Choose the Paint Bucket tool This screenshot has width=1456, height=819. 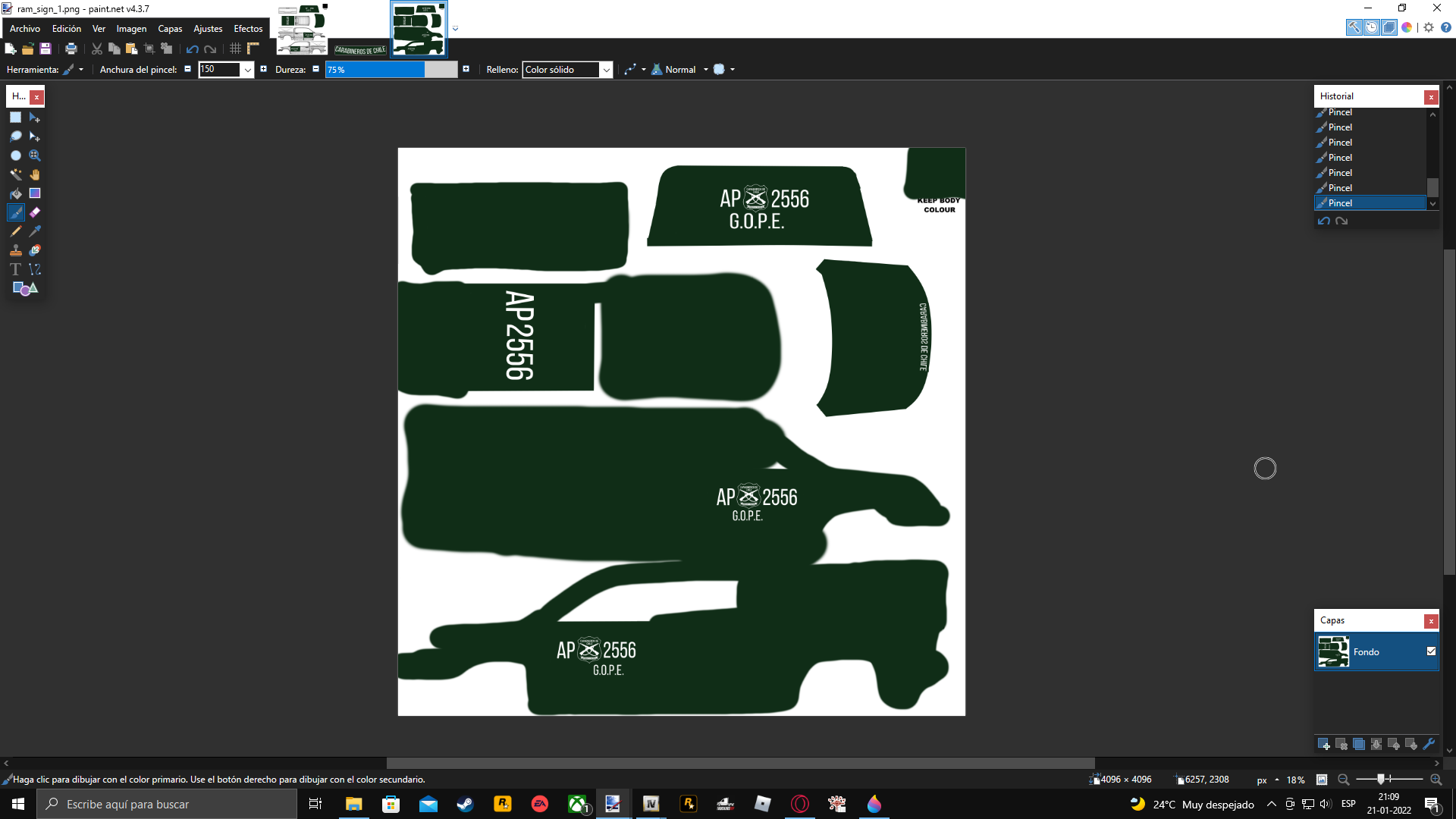point(16,193)
